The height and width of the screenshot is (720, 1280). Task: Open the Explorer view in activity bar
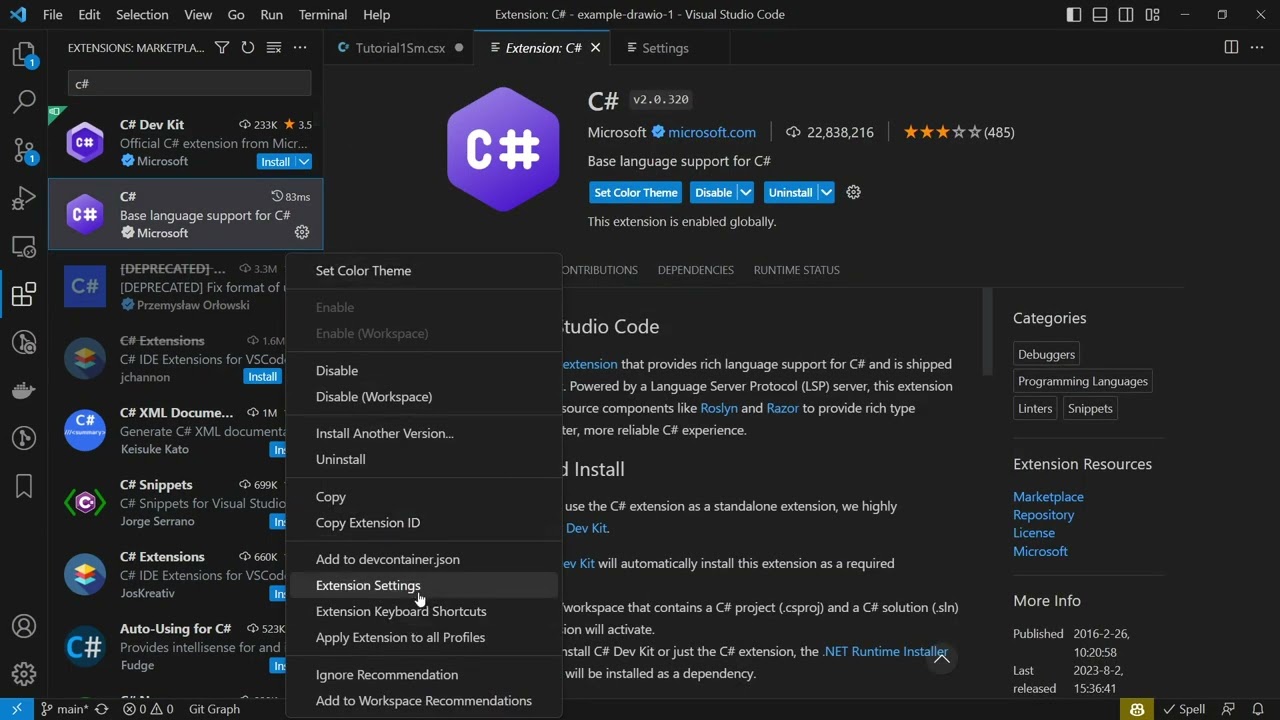click(x=24, y=54)
